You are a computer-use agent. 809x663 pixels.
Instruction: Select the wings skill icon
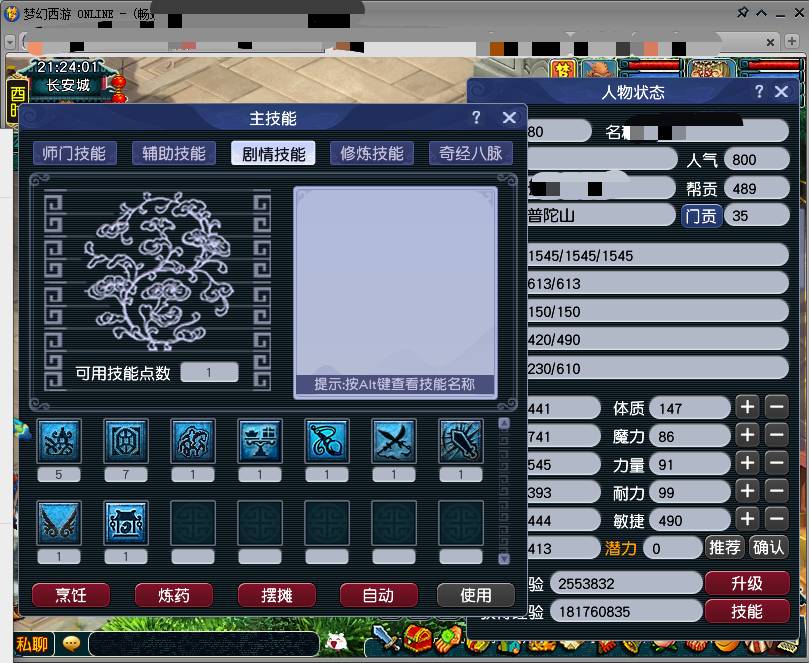[x=59, y=523]
